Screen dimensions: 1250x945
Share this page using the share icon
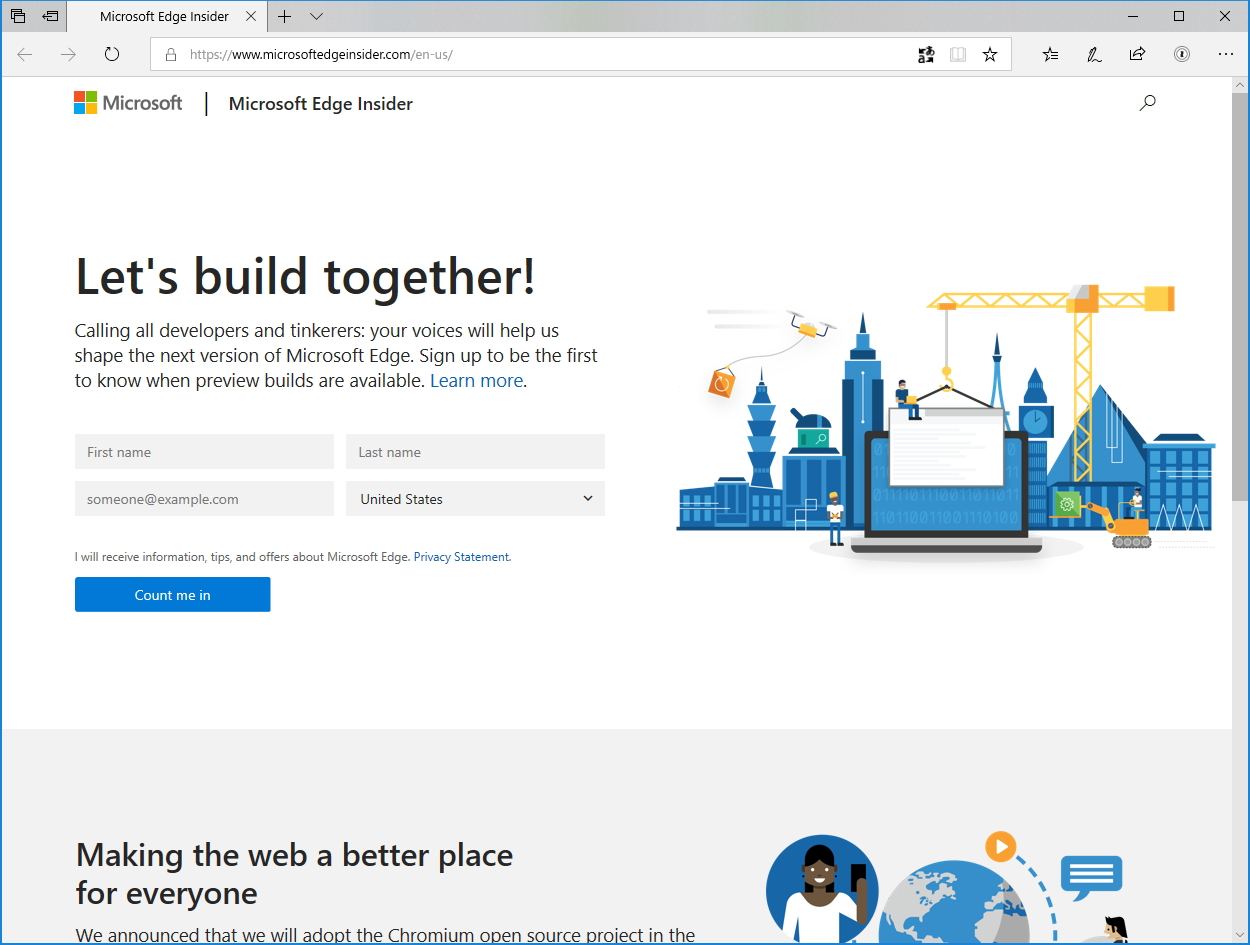[x=1137, y=54]
